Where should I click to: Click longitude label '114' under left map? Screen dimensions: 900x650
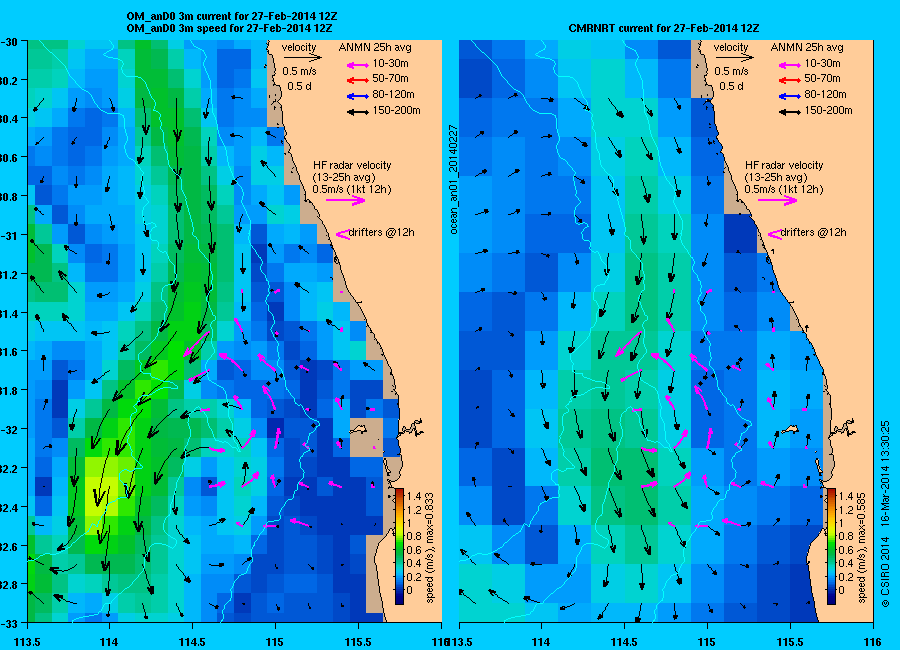[x=109, y=642]
